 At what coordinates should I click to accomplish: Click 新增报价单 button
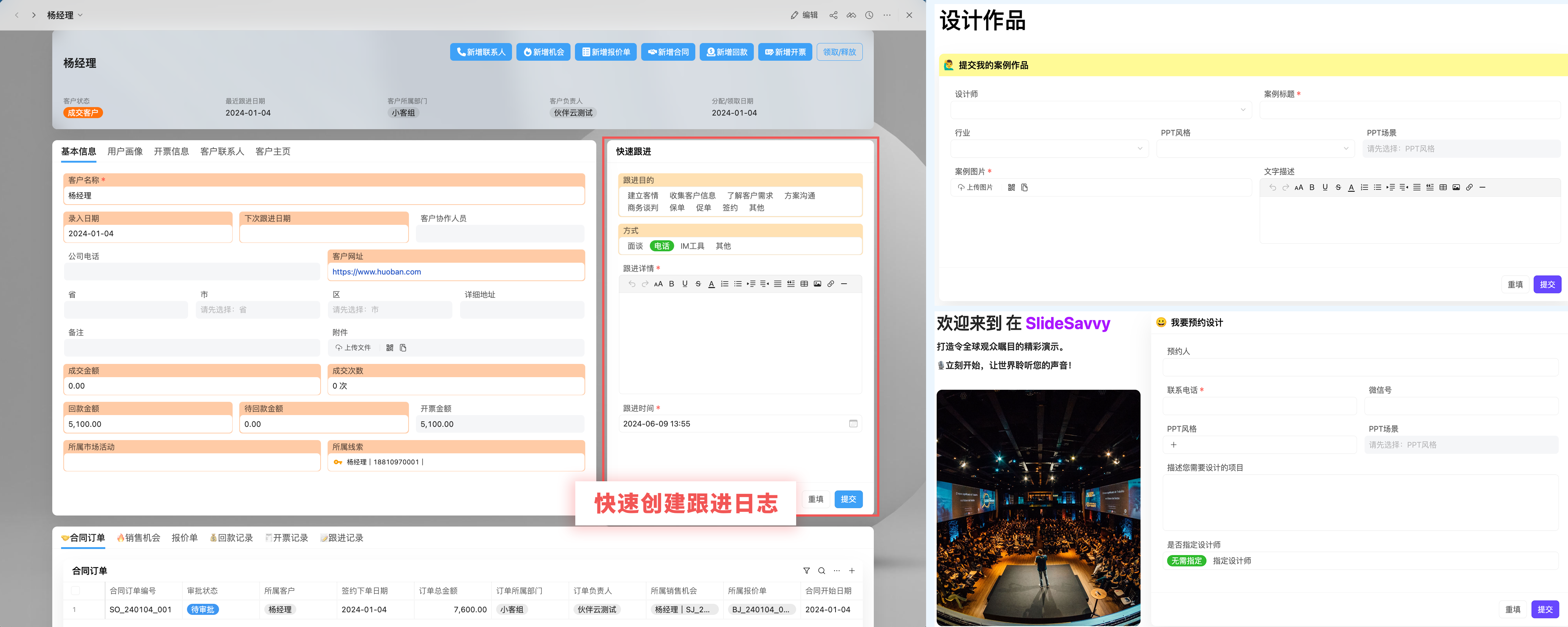(605, 52)
